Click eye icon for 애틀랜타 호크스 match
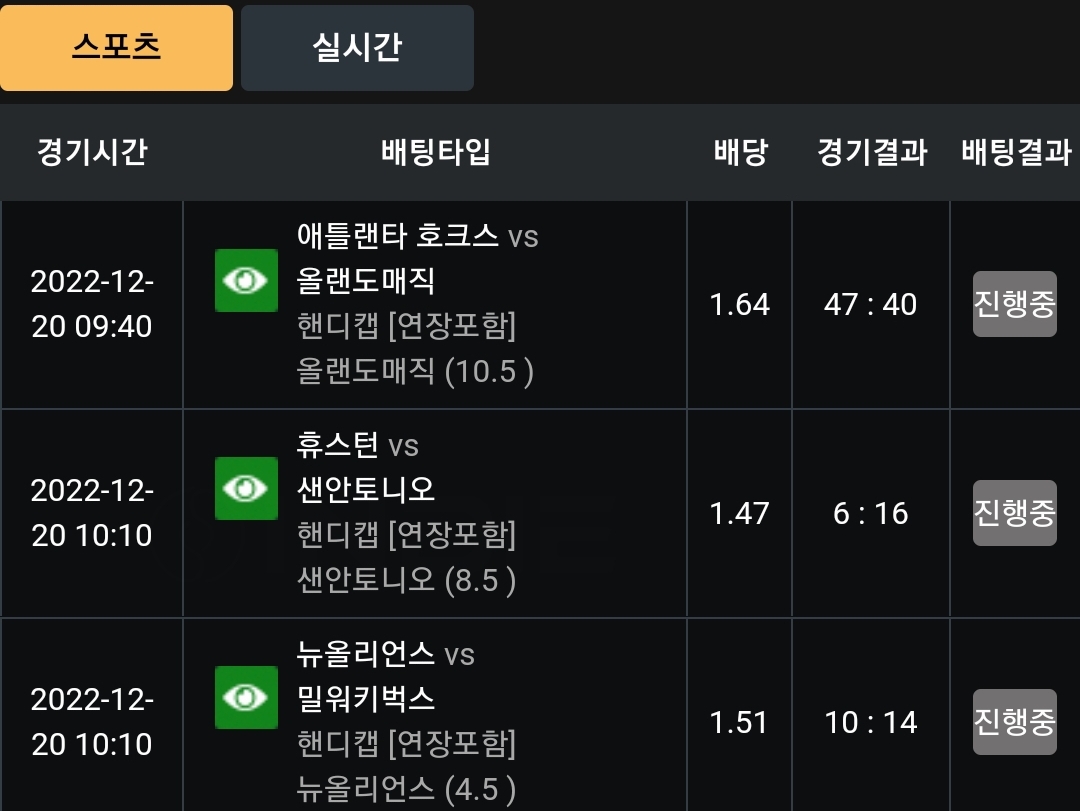1080x811 pixels. [x=246, y=280]
